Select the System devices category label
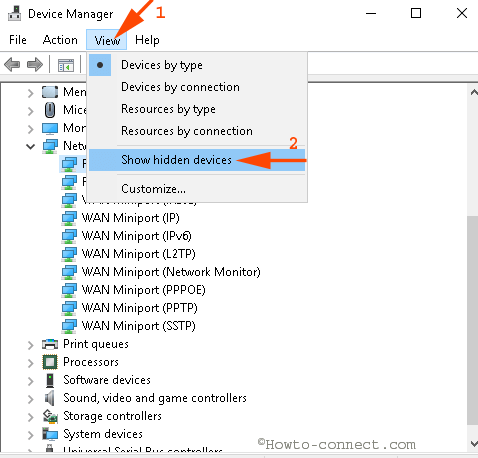The image size is (478, 458). (x=103, y=434)
